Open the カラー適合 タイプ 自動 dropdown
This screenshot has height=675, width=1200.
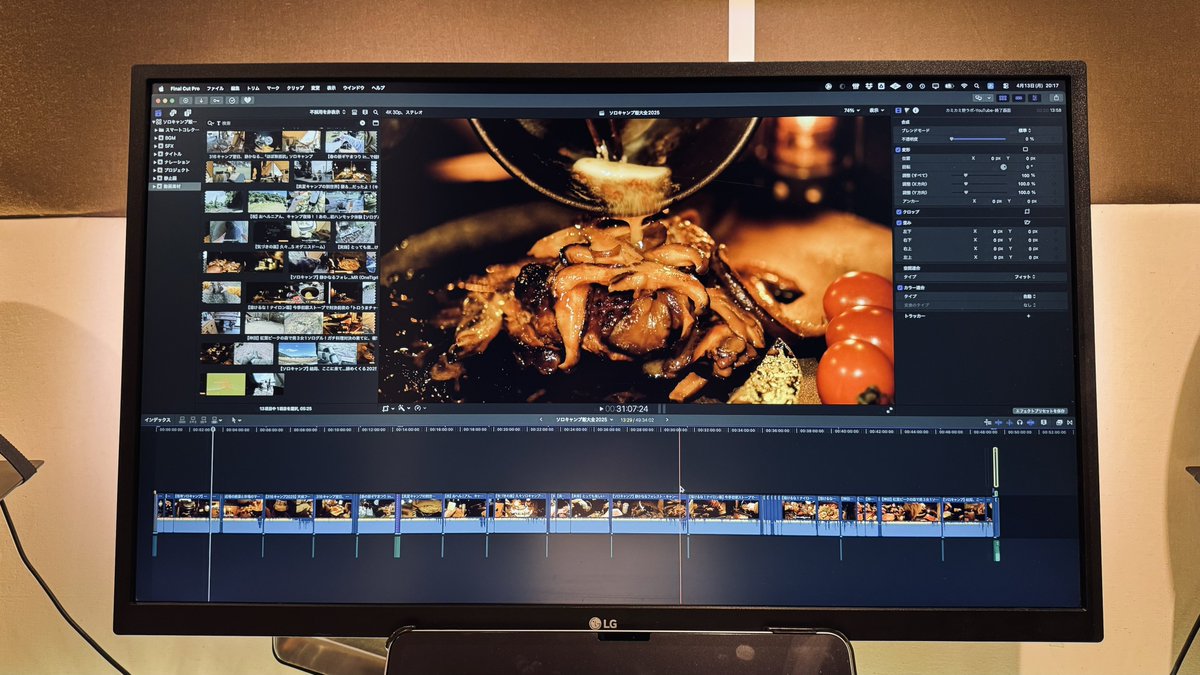tap(1029, 296)
